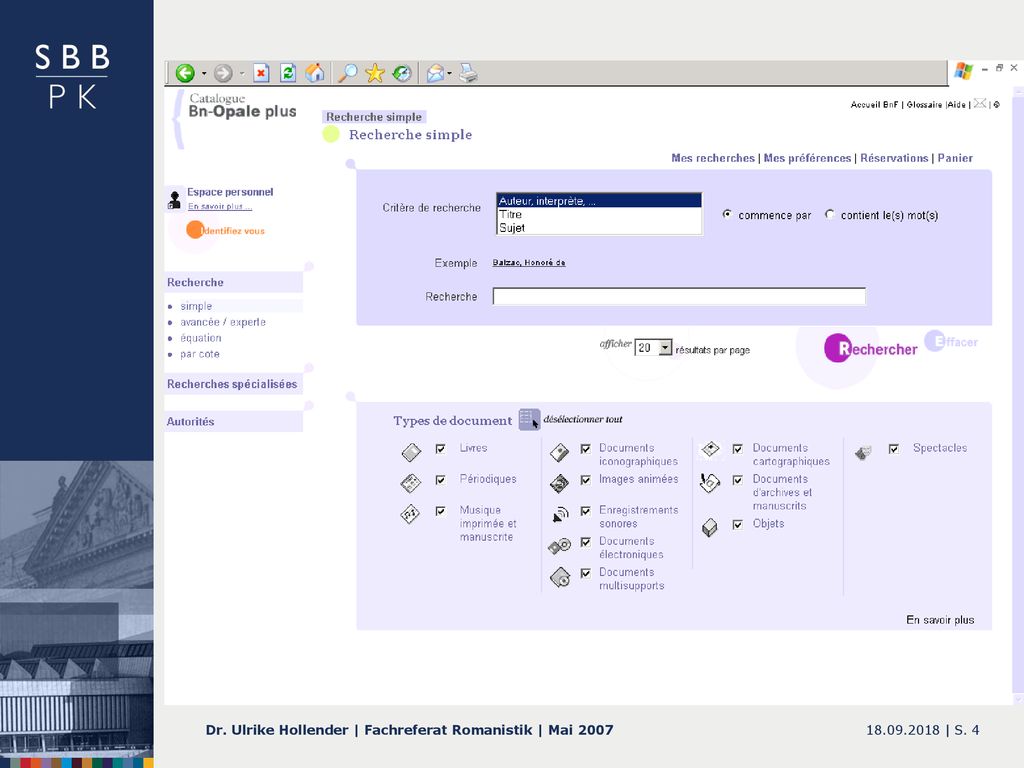Click the Effacer button
The image size is (1024, 768).
951,342
